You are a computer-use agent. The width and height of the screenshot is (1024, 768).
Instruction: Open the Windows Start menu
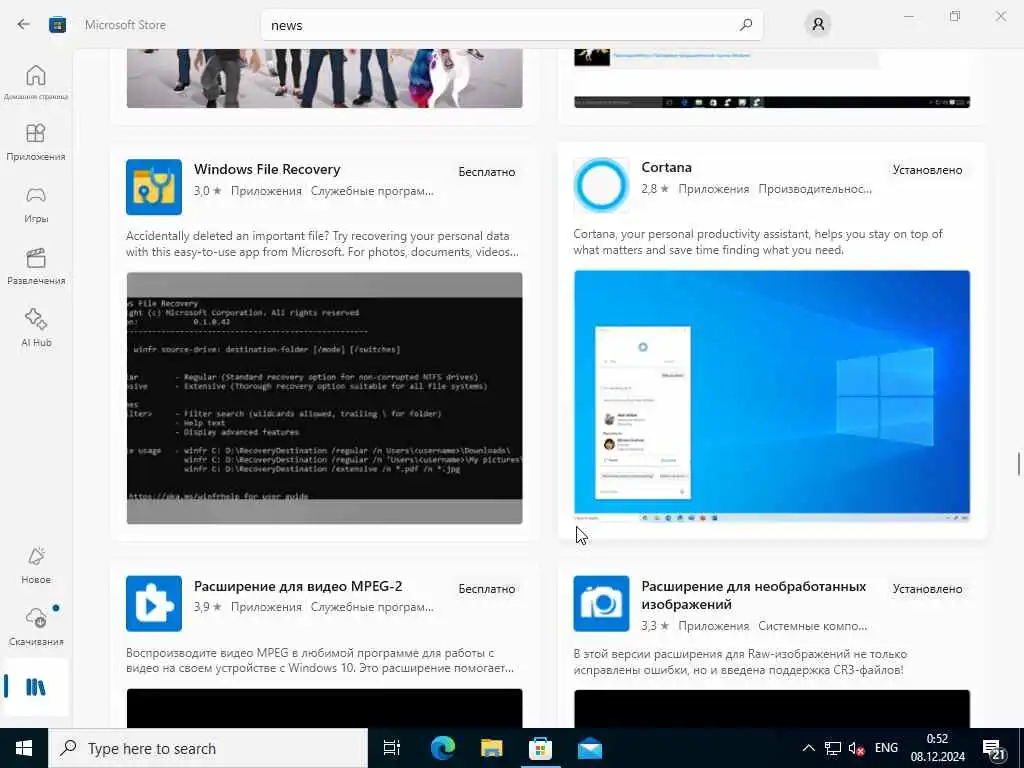click(x=24, y=748)
